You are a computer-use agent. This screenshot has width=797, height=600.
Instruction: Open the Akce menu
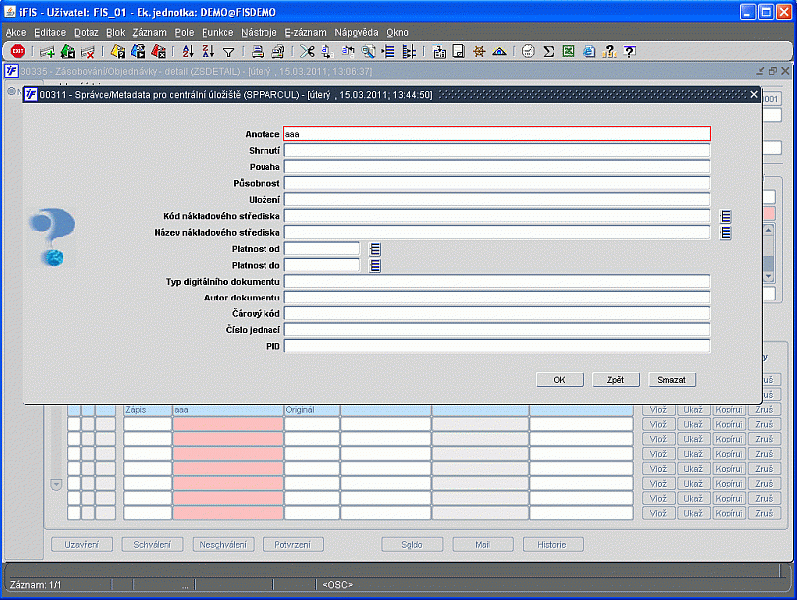coord(16,33)
